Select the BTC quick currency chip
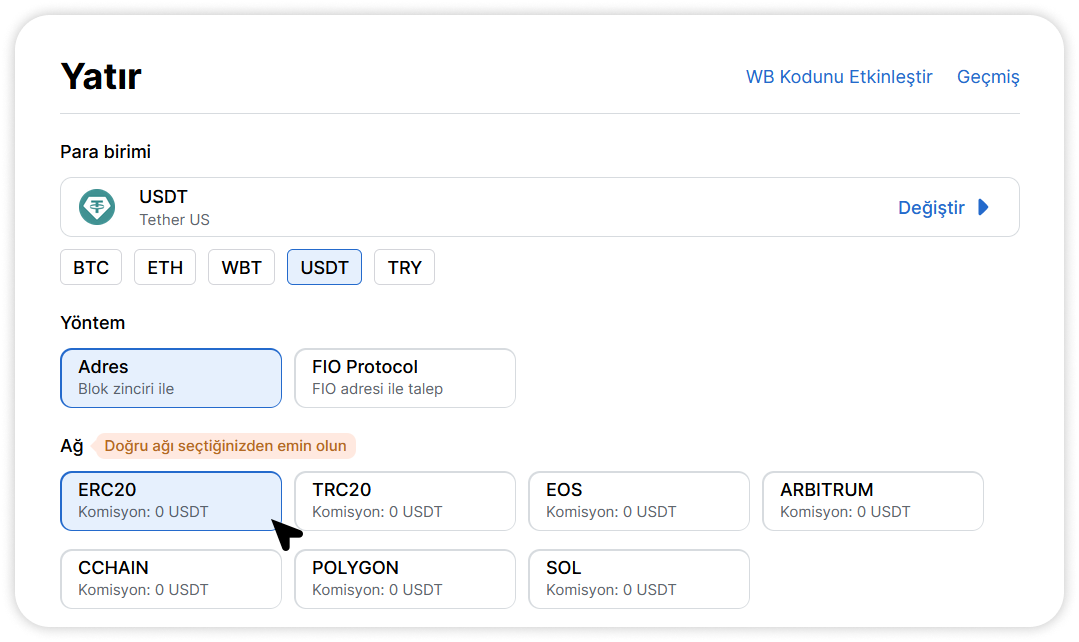 pos(91,267)
